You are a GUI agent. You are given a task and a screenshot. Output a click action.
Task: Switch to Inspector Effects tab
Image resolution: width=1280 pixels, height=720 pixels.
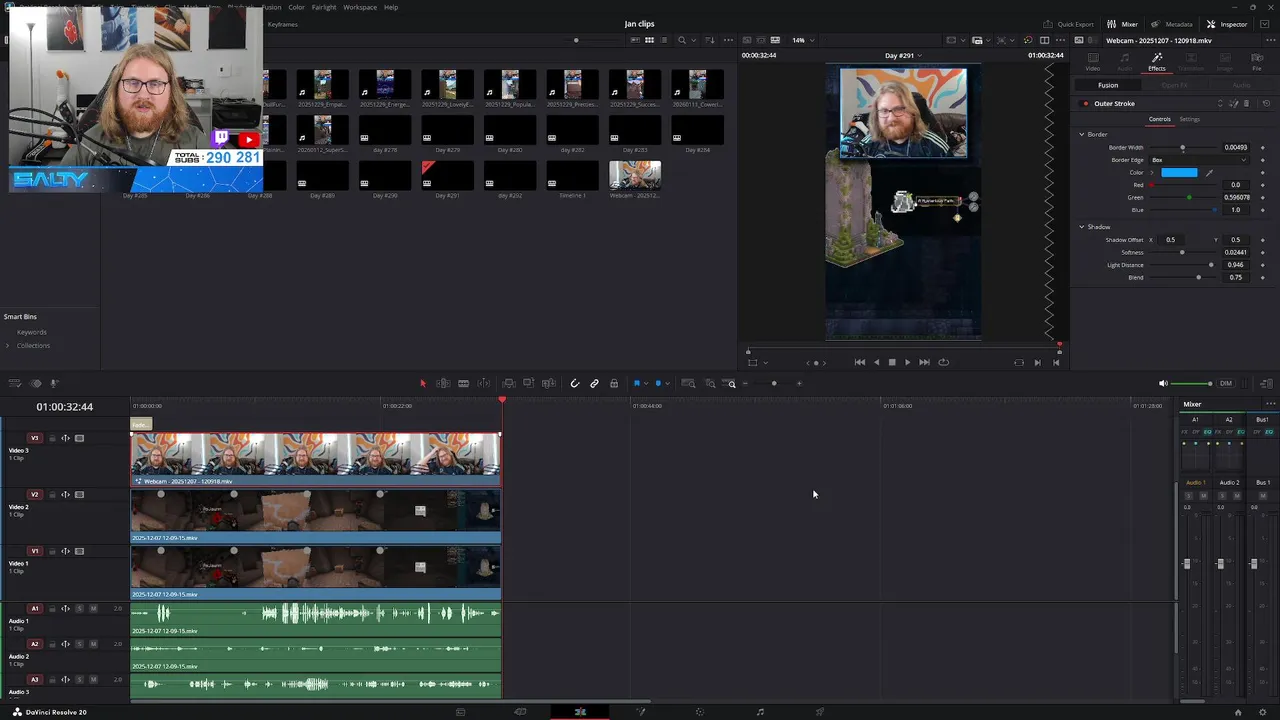click(1156, 62)
